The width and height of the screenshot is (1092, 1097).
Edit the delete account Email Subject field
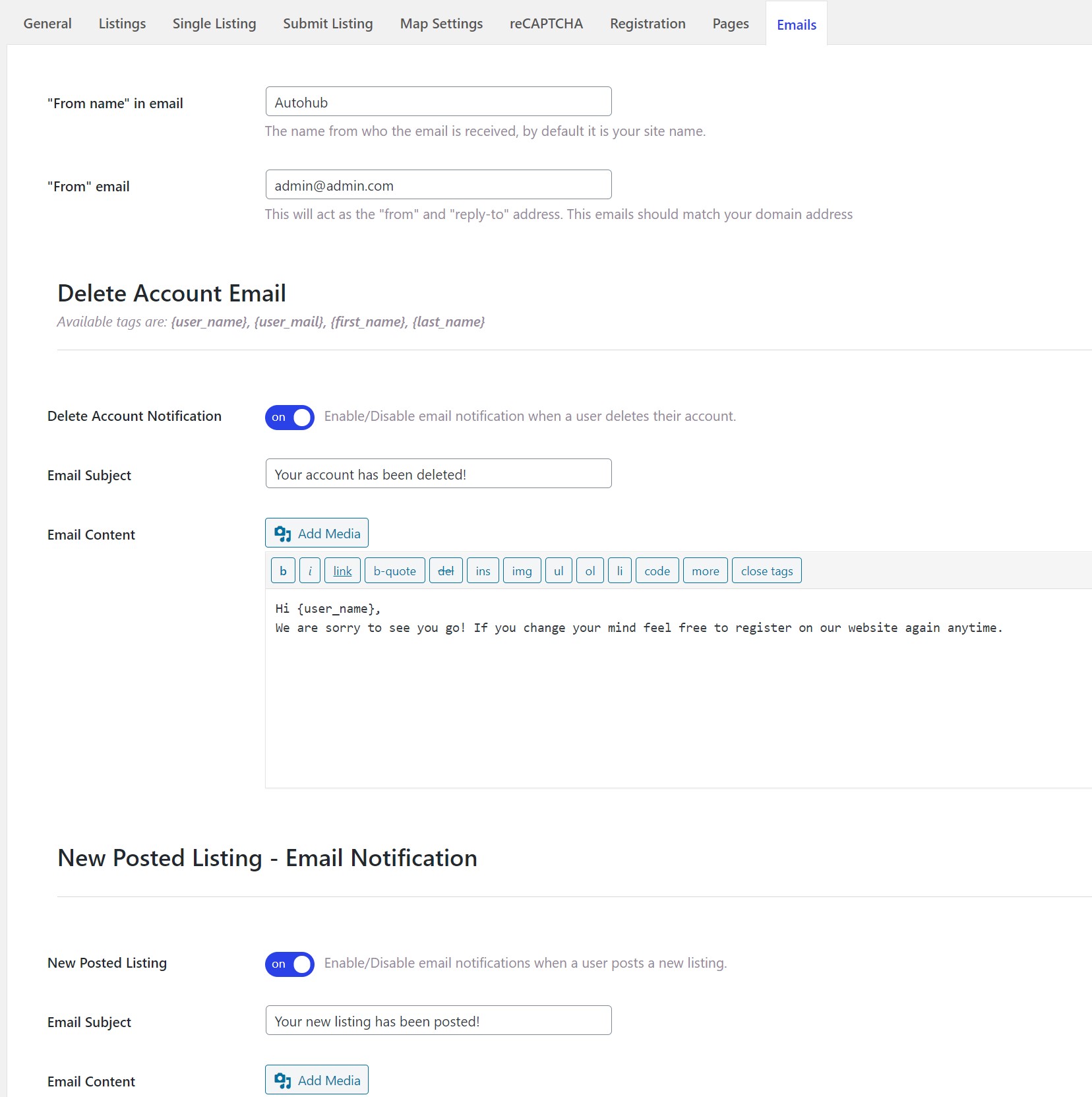[x=439, y=474]
